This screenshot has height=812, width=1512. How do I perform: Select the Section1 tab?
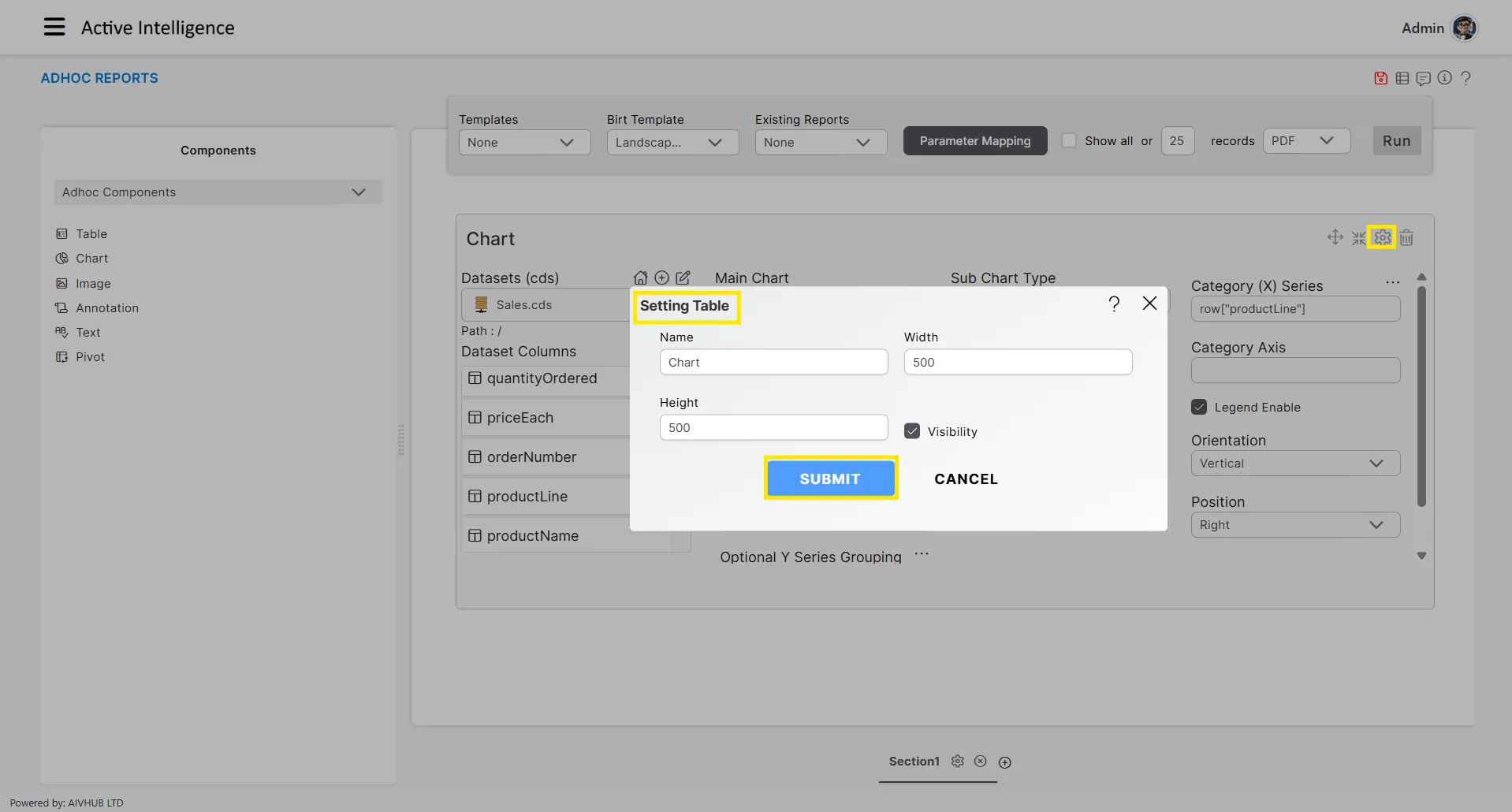(x=914, y=762)
